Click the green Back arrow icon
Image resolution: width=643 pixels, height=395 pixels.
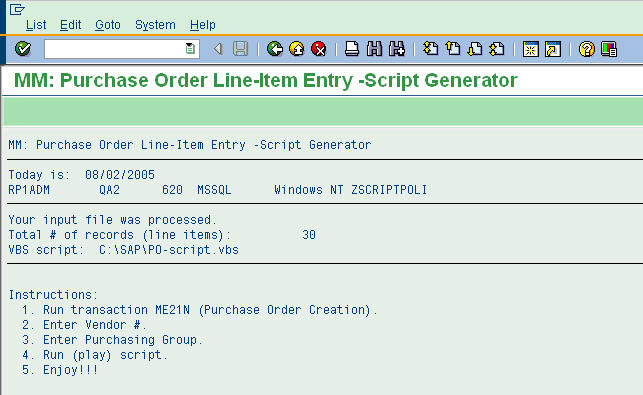click(x=274, y=49)
